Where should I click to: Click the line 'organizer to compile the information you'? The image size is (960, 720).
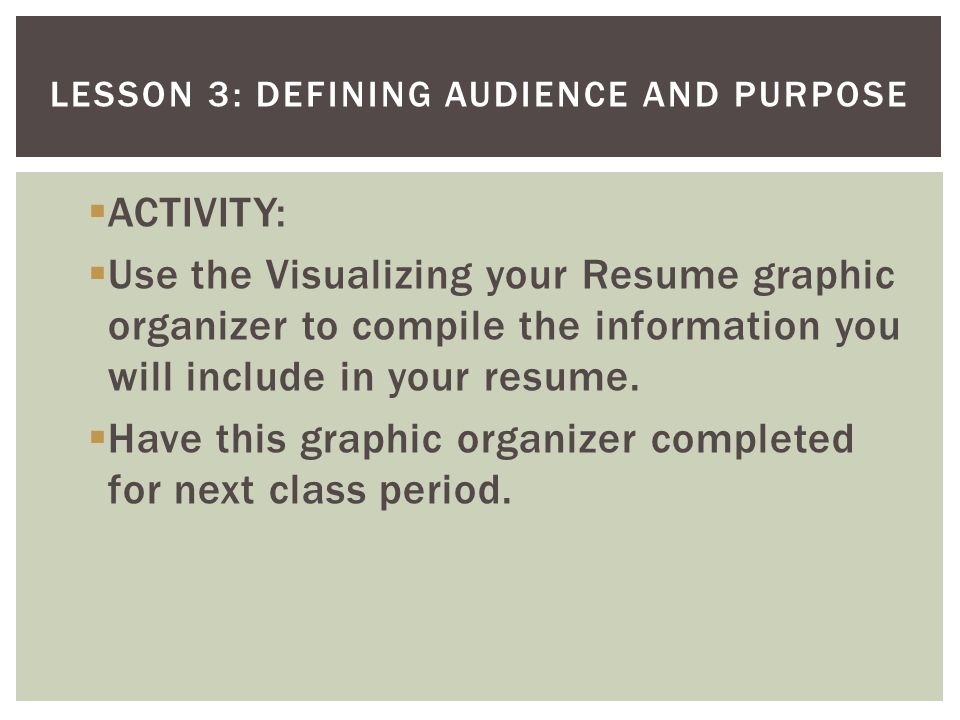(x=504, y=327)
